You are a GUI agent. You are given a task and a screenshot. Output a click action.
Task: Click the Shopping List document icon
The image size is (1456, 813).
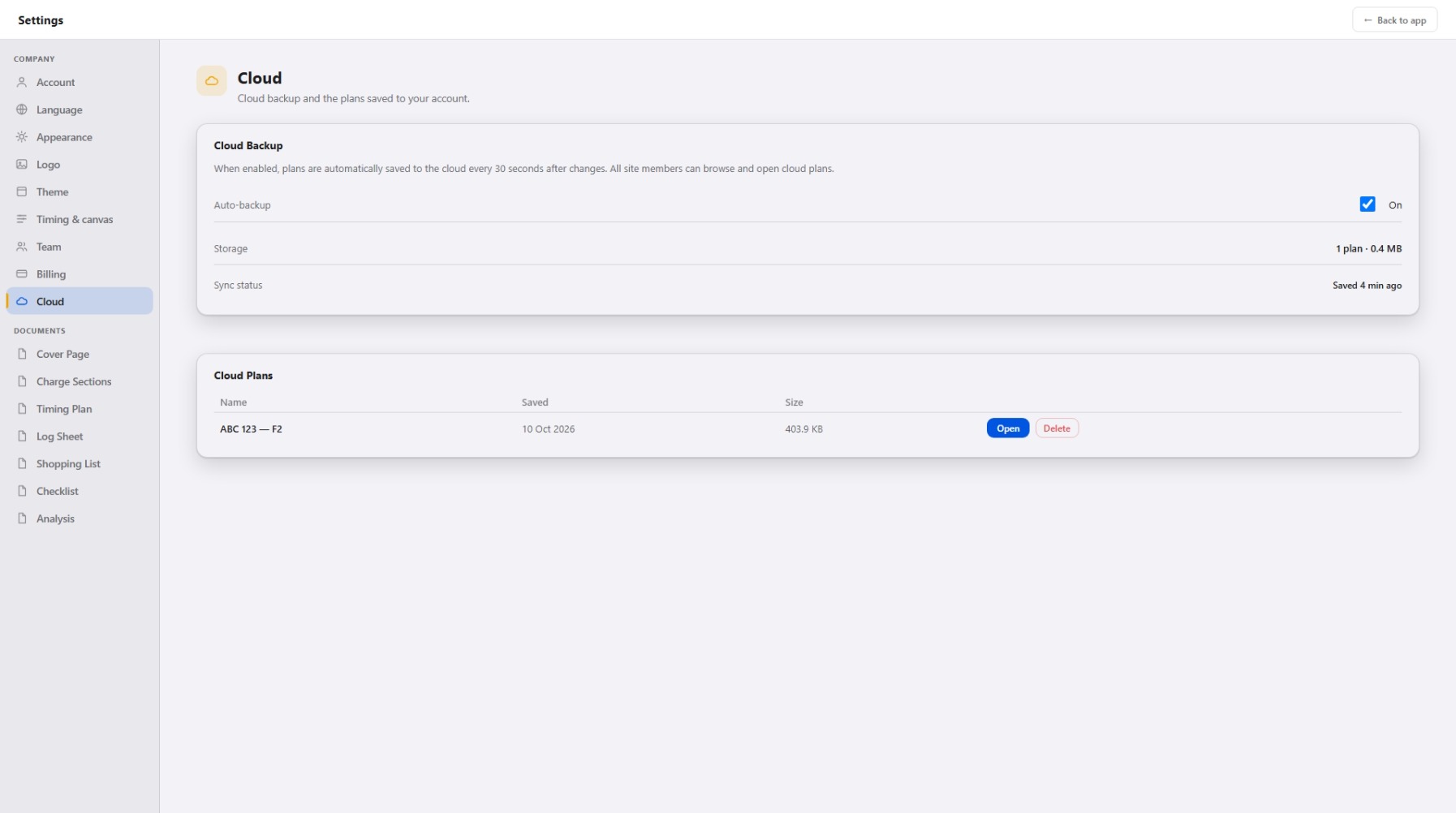[22, 463]
